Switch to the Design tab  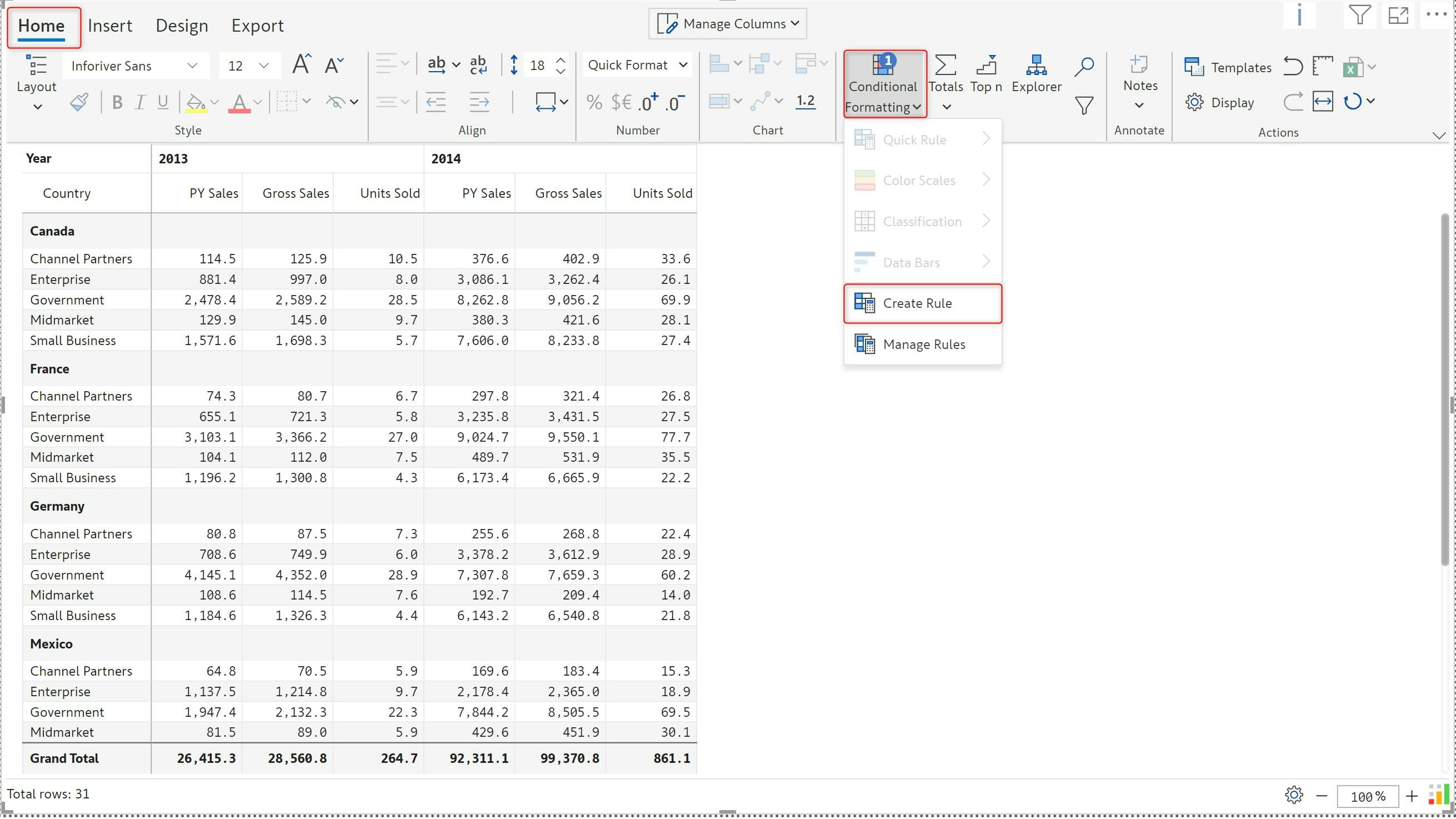[182, 26]
